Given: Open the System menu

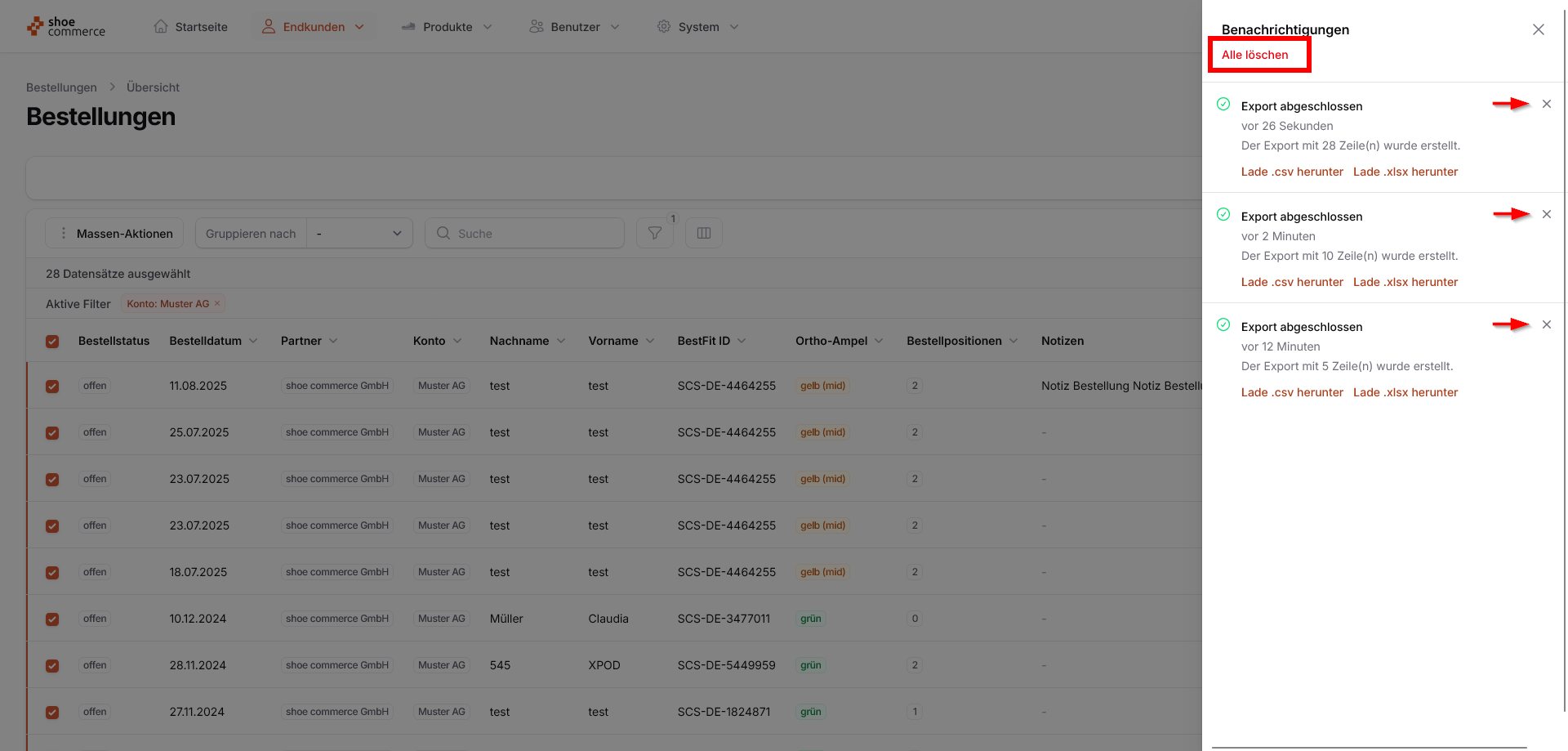Looking at the screenshot, I should [x=698, y=27].
